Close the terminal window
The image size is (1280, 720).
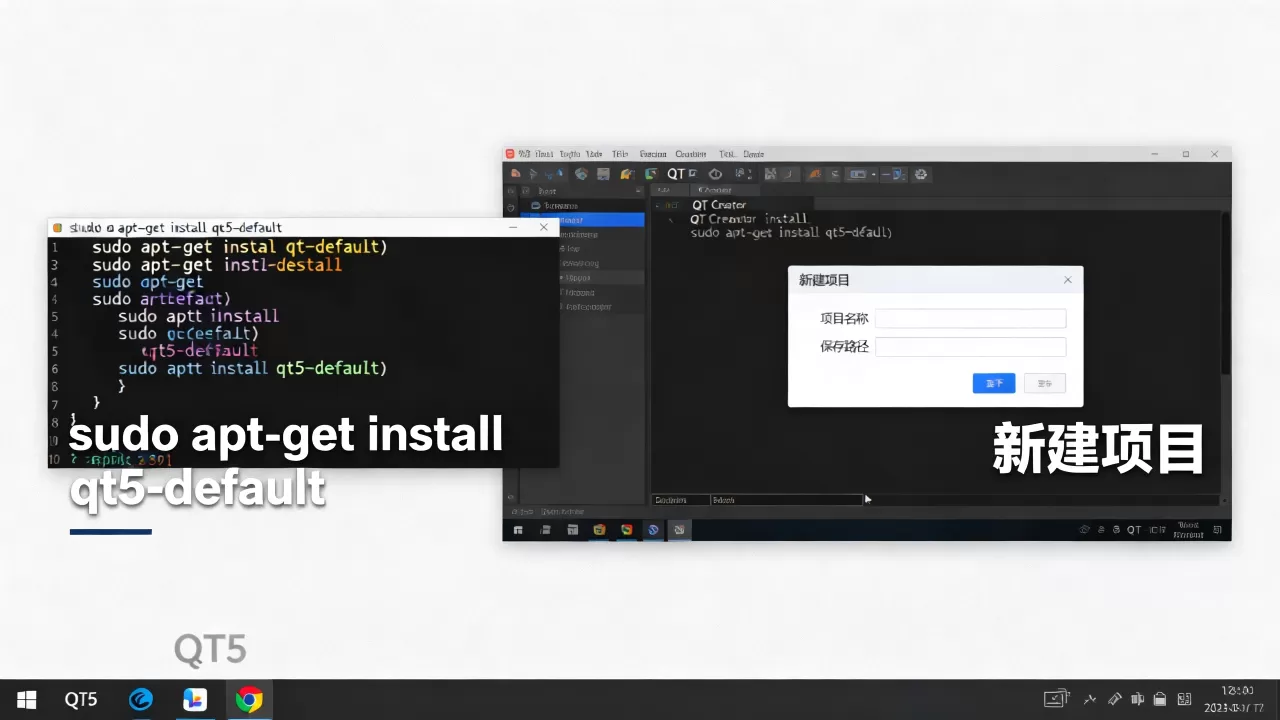pos(544,227)
